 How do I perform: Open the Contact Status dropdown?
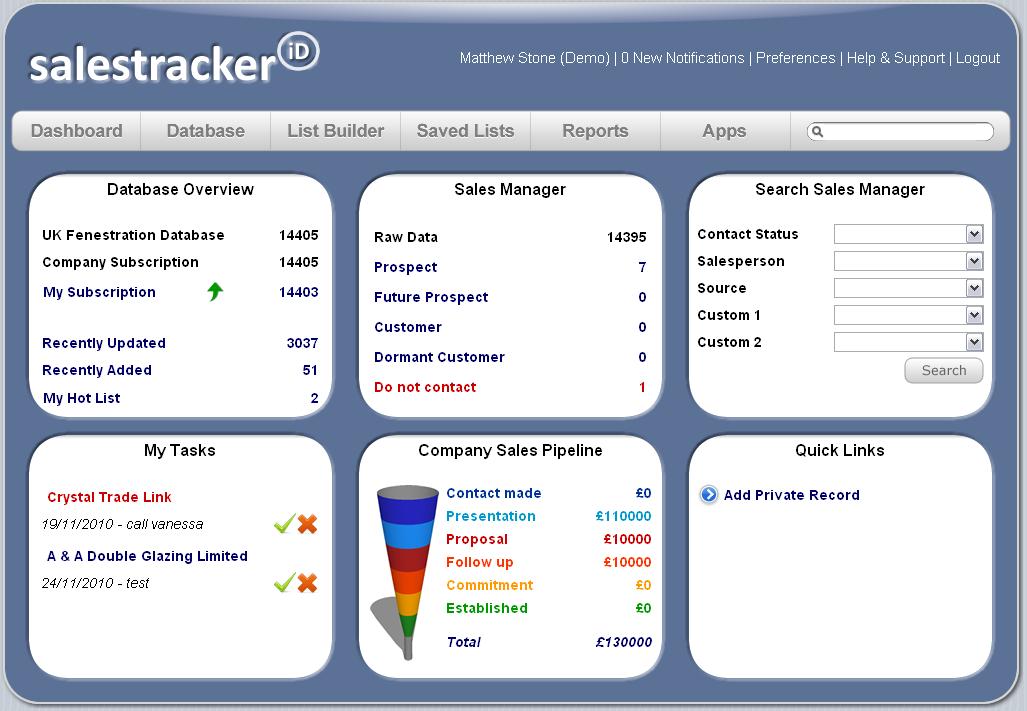point(974,234)
